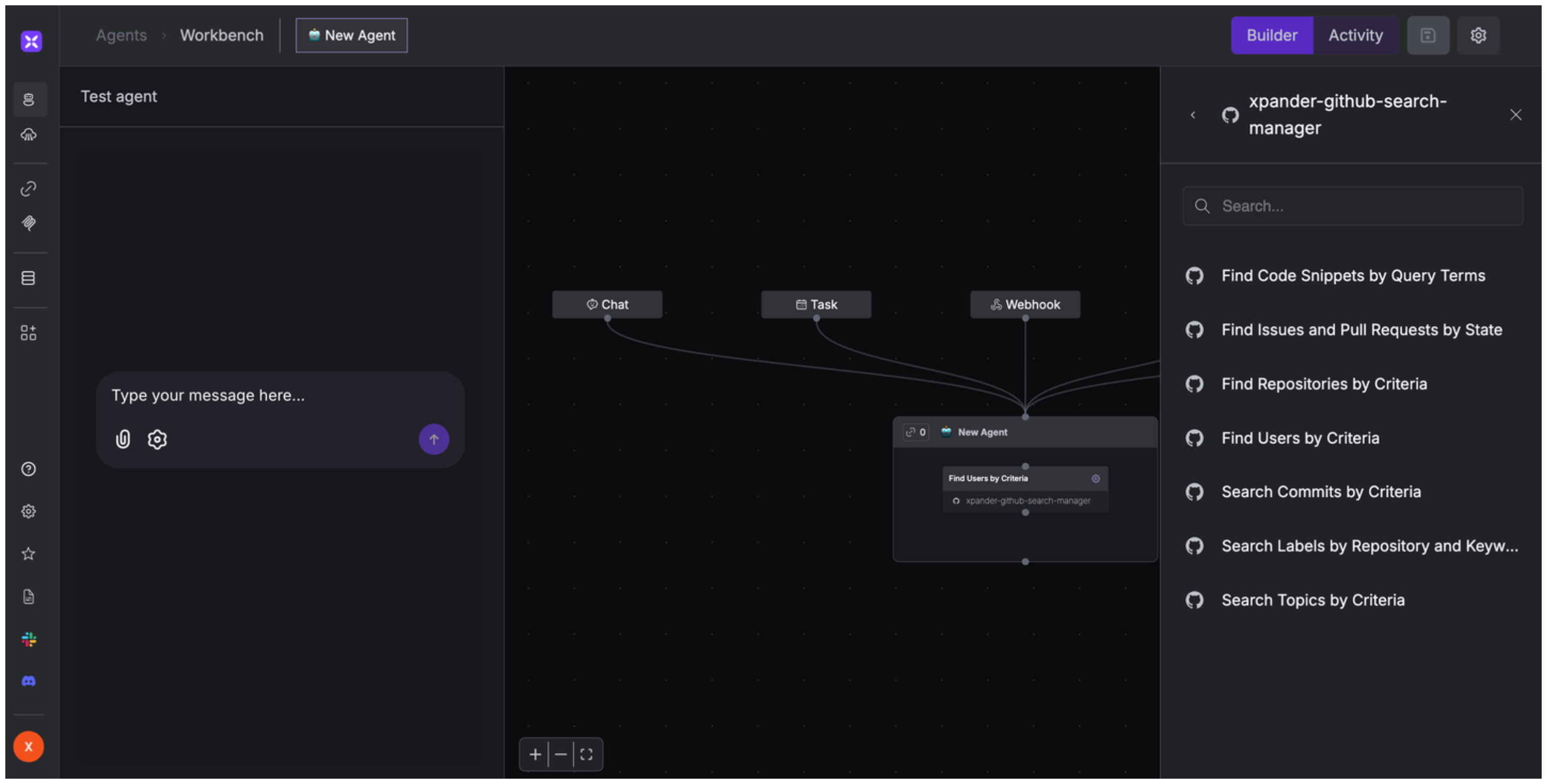Click the save icon in top bar

(1427, 36)
